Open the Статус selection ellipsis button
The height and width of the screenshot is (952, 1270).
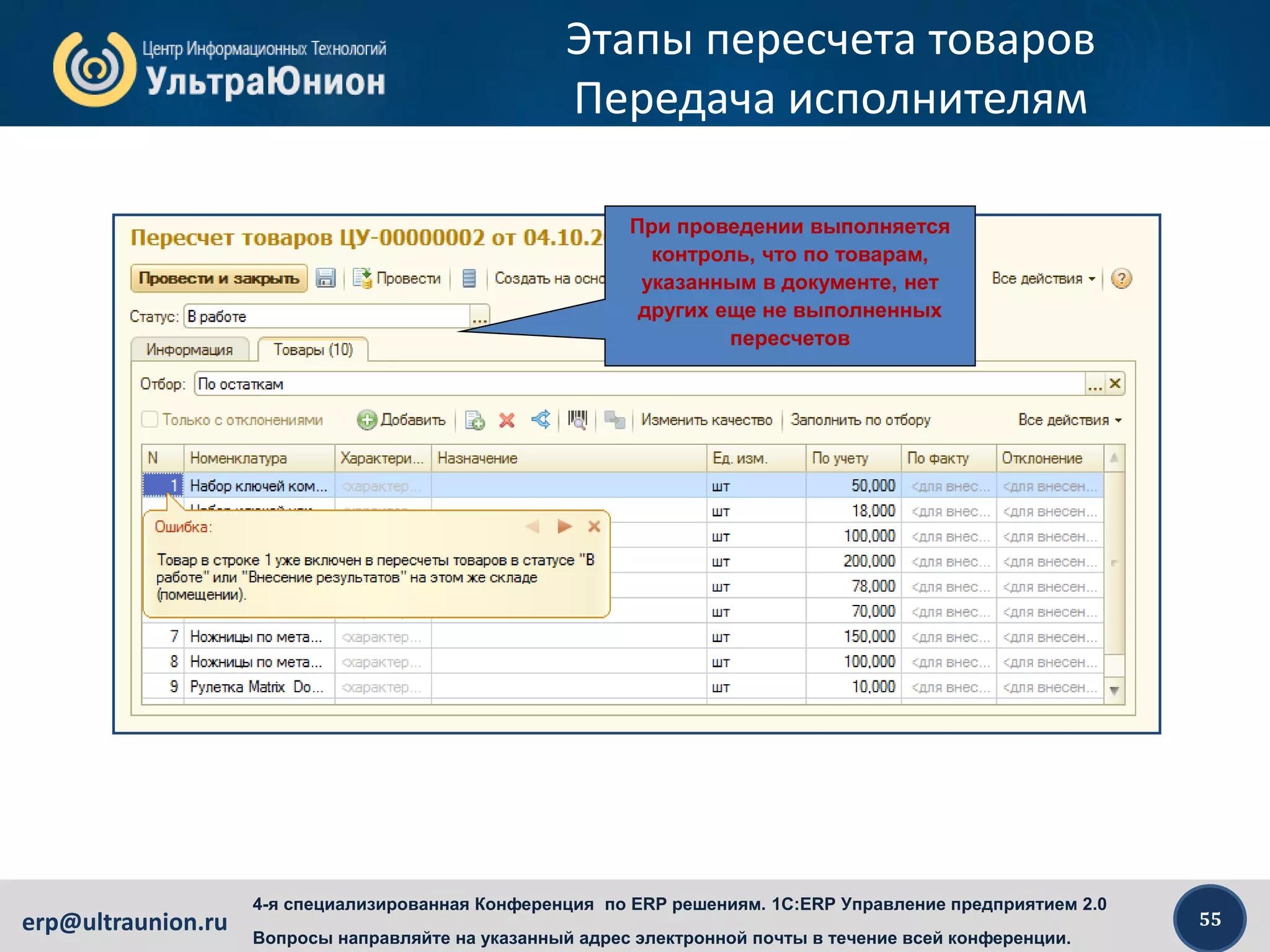pos(480,317)
